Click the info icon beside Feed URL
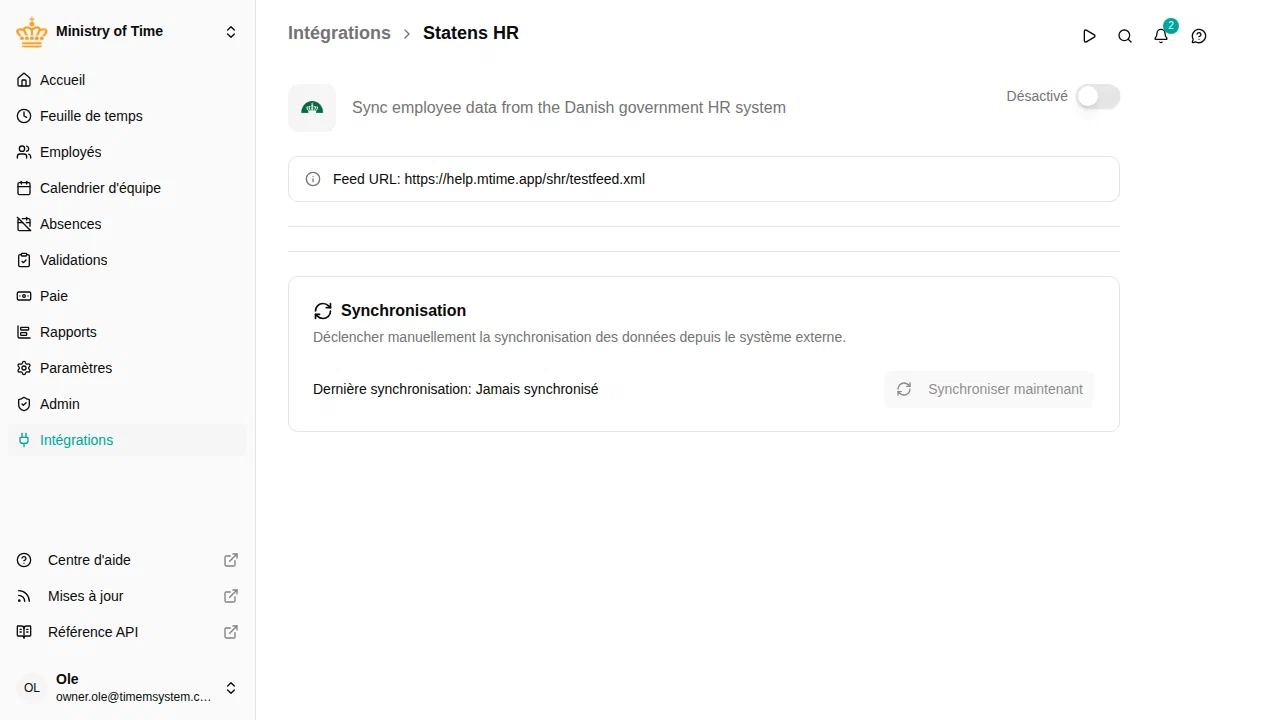The height and width of the screenshot is (720, 1280). point(313,179)
